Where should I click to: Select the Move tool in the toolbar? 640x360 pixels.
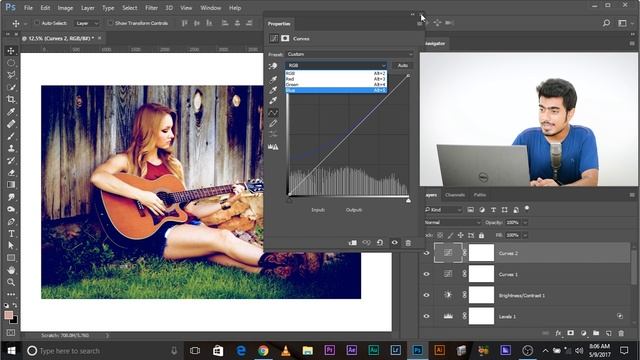pos(11,51)
